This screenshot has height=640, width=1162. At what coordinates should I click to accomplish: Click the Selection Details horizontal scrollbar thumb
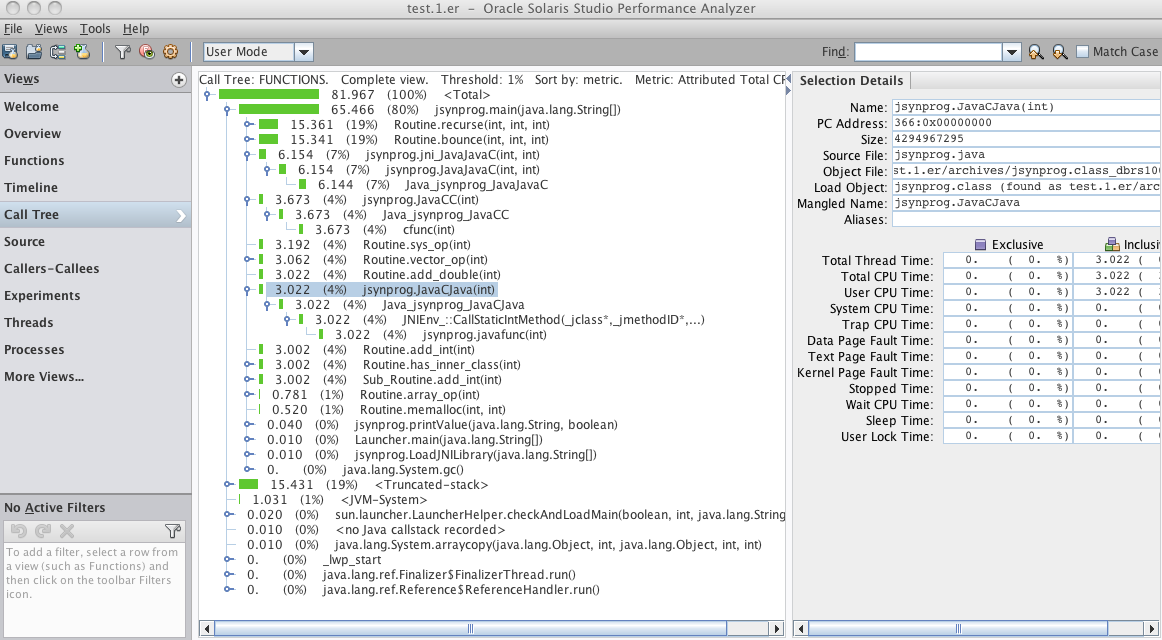[x=958, y=628]
